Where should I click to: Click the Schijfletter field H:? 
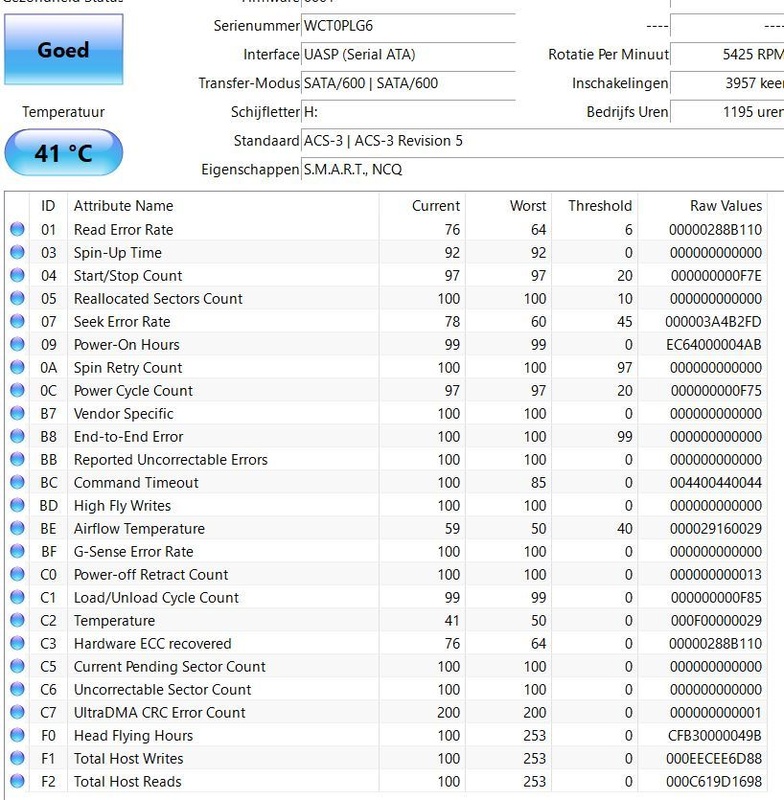coord(409,112)
